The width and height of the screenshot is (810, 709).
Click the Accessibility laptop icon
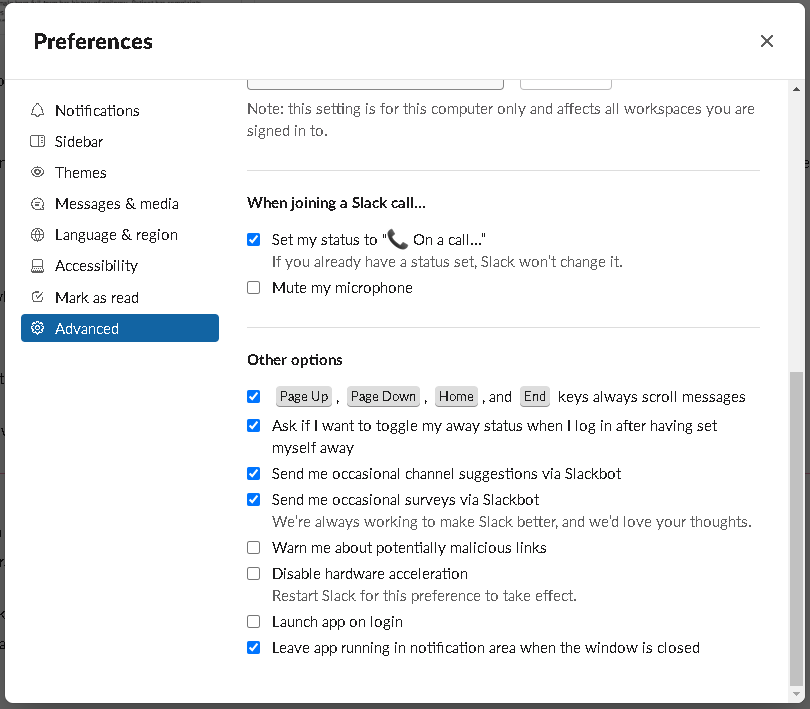(37, 266)
